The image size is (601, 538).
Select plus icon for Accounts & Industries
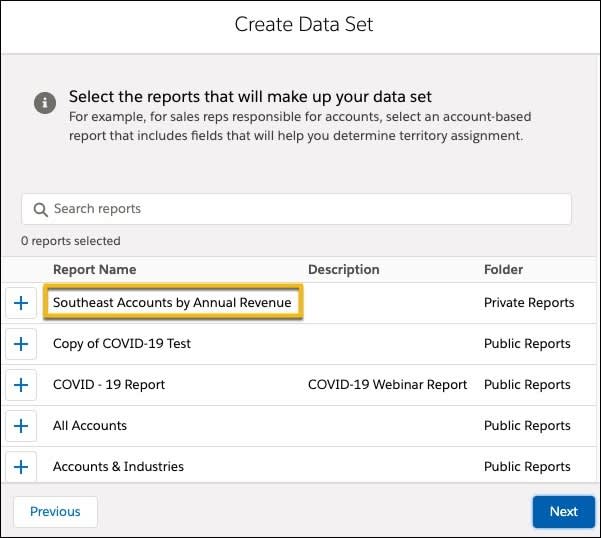tap(21, 466)
